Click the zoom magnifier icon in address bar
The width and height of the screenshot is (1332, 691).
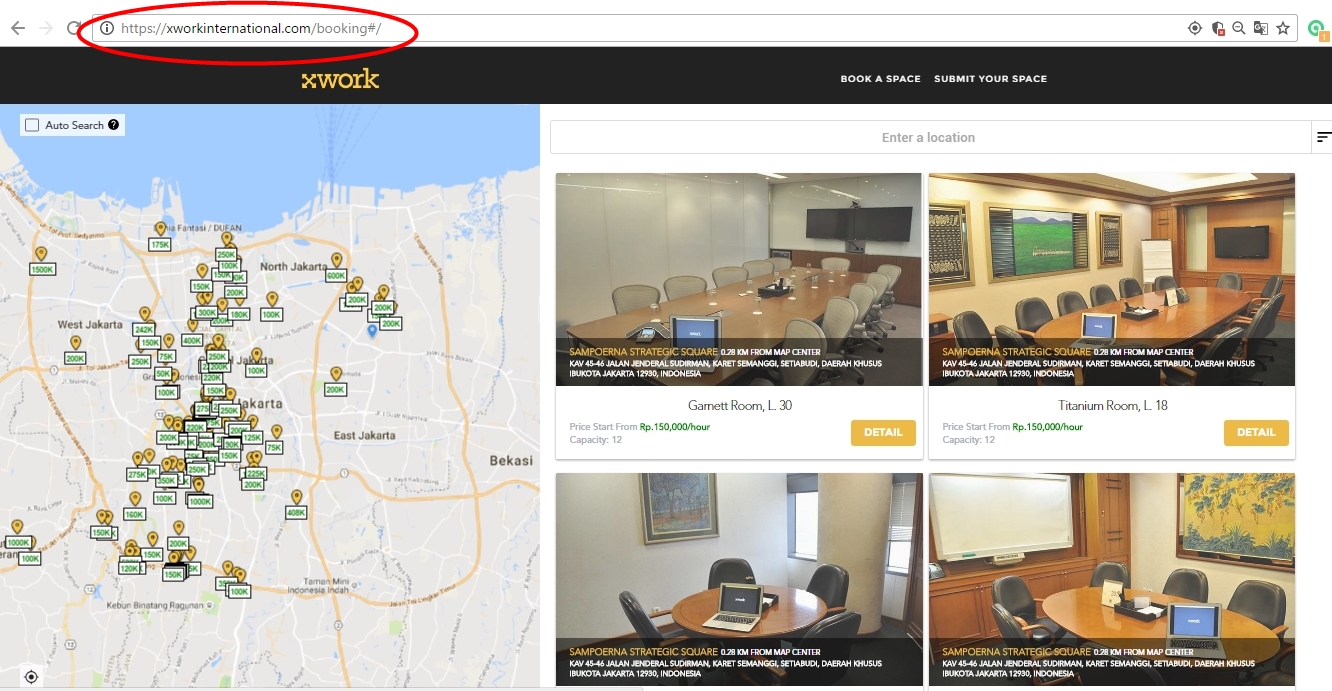[x=1239, y=28]
